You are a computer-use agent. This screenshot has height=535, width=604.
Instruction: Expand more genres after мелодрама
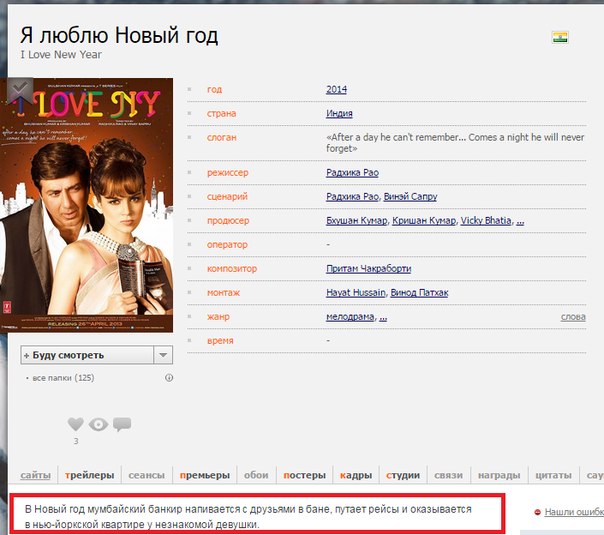point(383,317)
